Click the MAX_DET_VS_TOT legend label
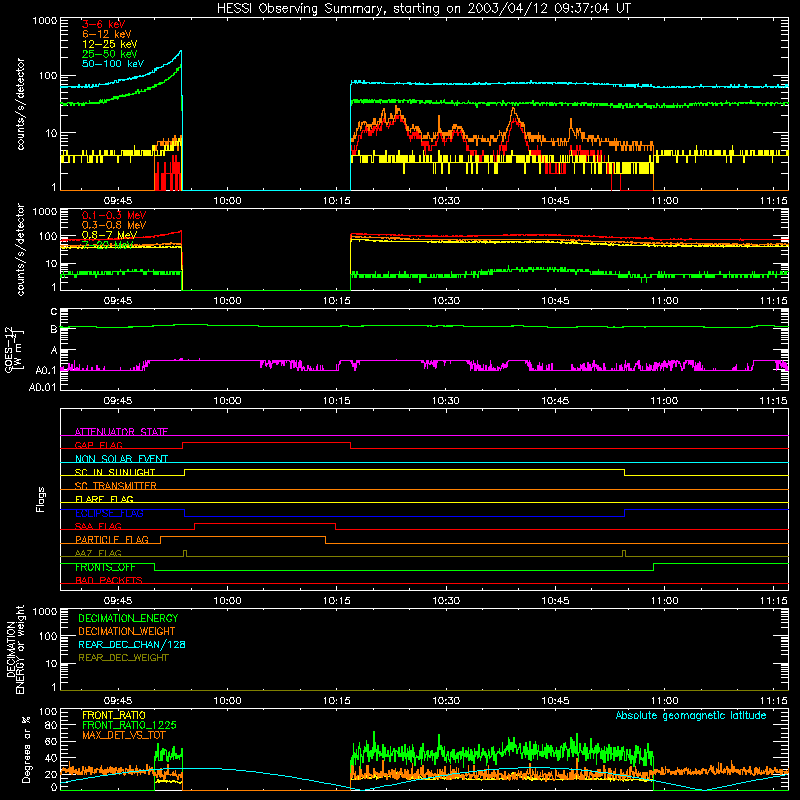Screen dimensions: 800x800 [x=124, y=735]
